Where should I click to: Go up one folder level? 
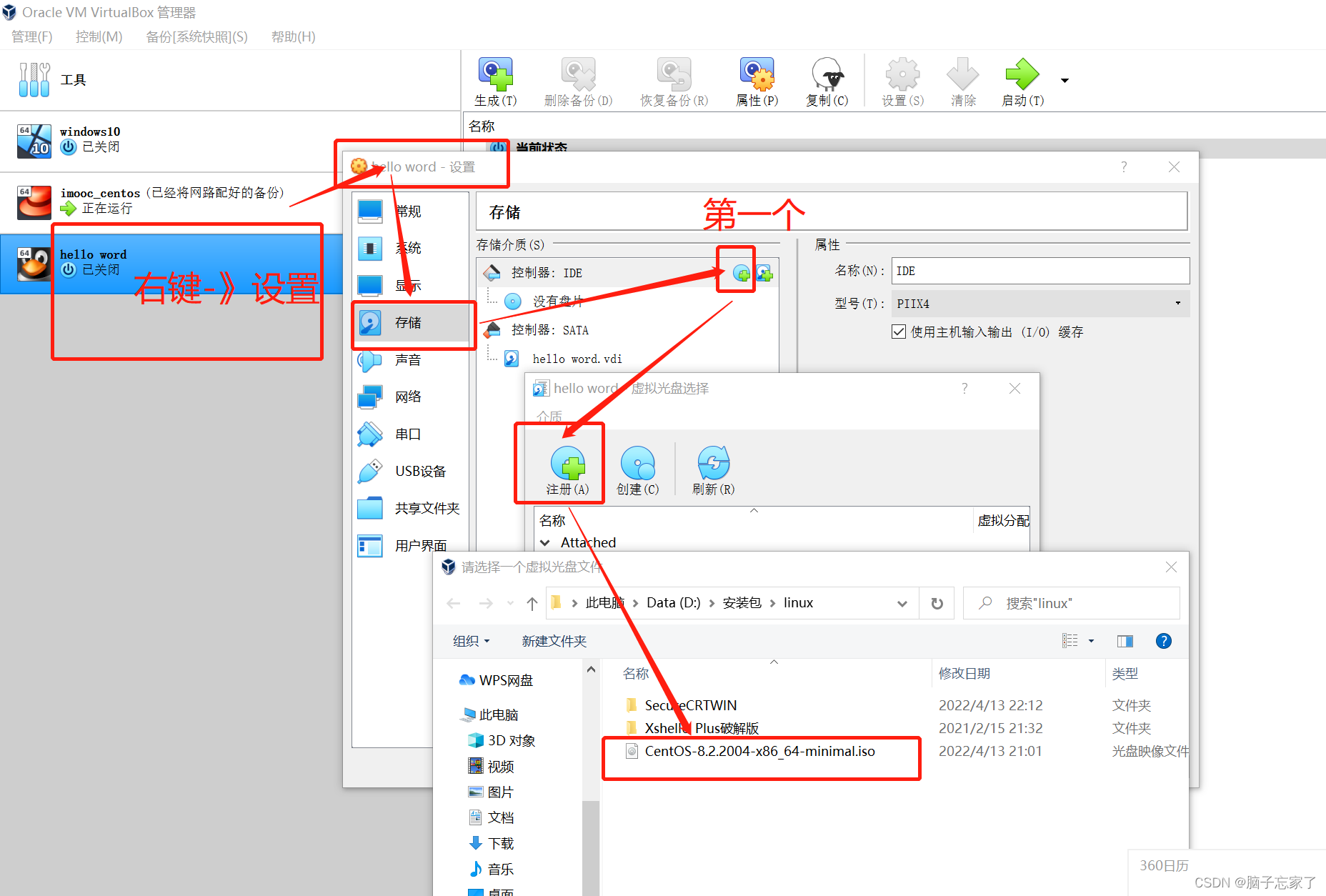[x=532, y=604]
